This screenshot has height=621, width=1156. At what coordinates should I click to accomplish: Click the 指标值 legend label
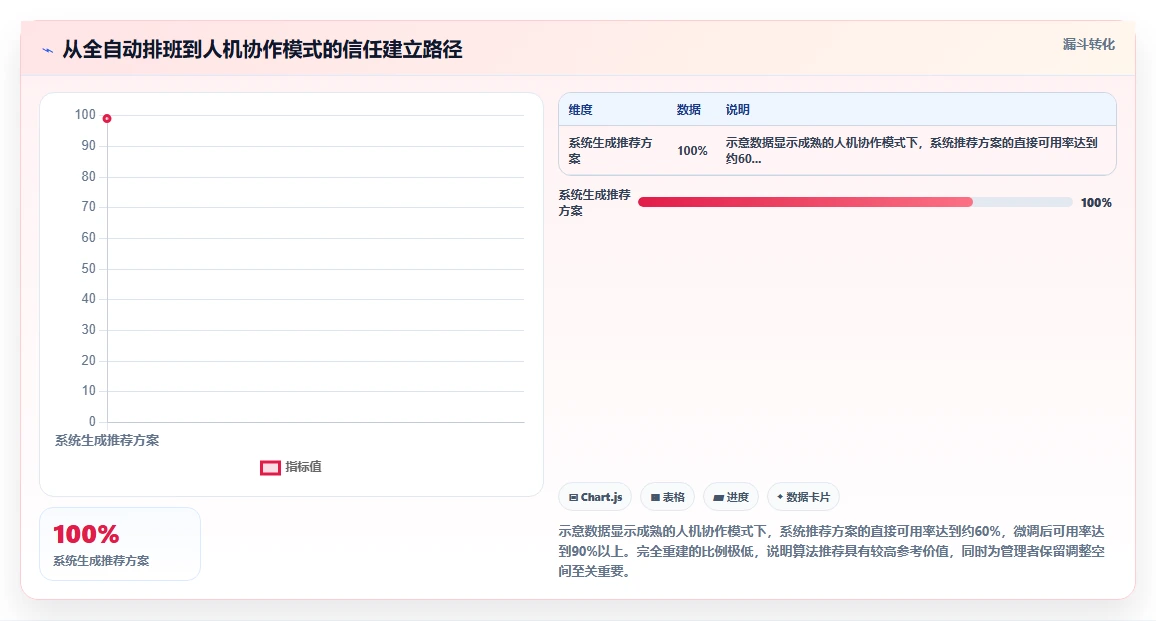303,467
